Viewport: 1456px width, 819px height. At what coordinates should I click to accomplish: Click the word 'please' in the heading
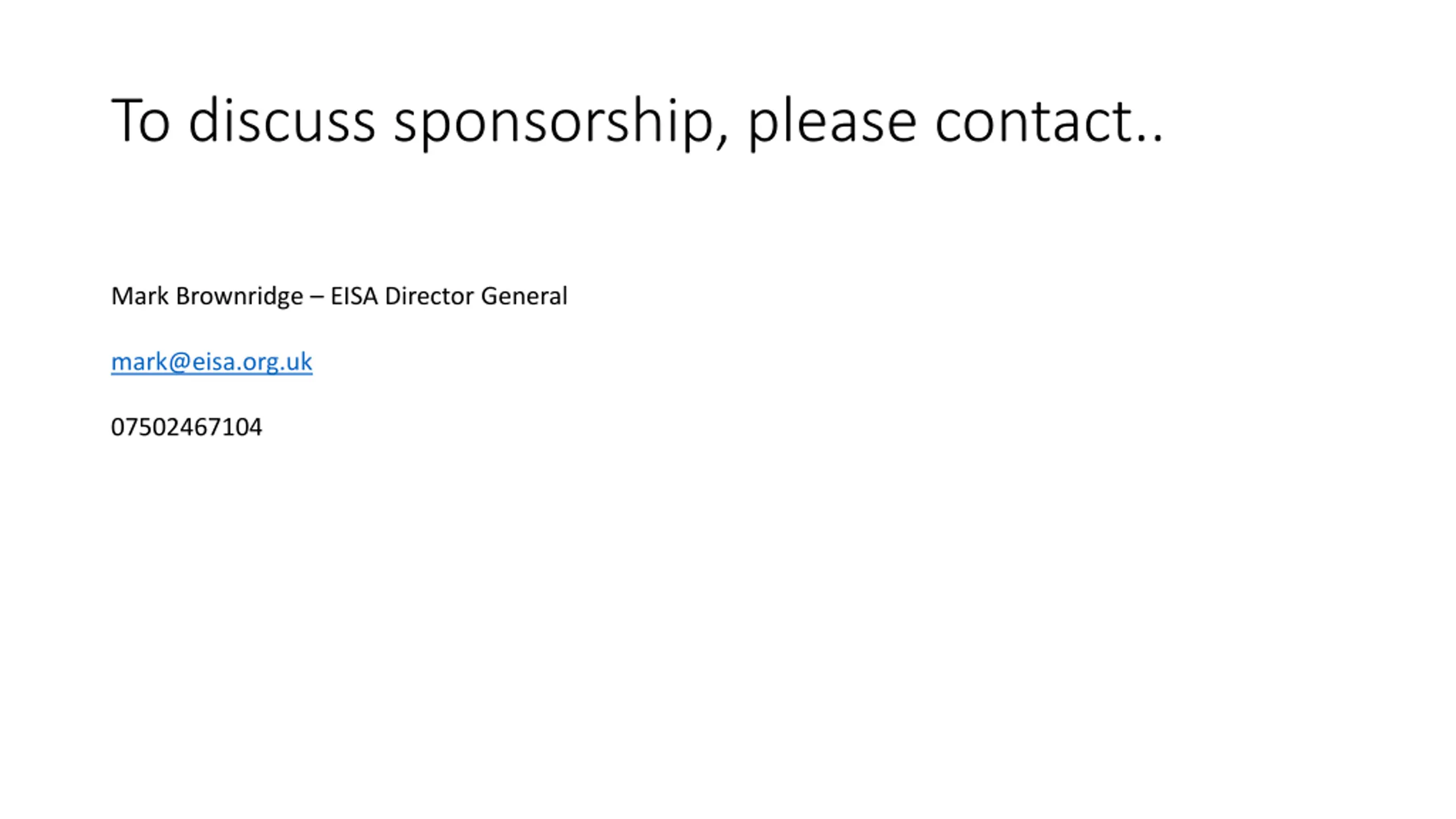832,122
